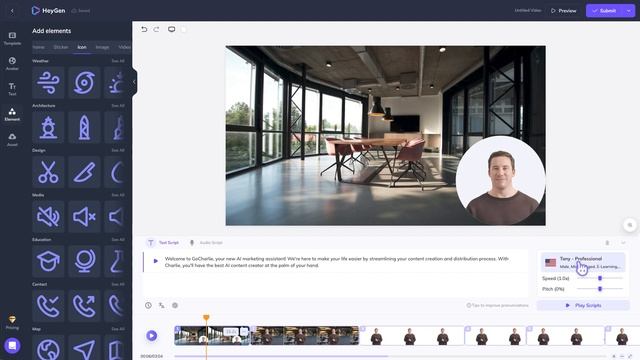Select the Audio Script tab
The image size is (640, 360).
[x=206, y=242]
